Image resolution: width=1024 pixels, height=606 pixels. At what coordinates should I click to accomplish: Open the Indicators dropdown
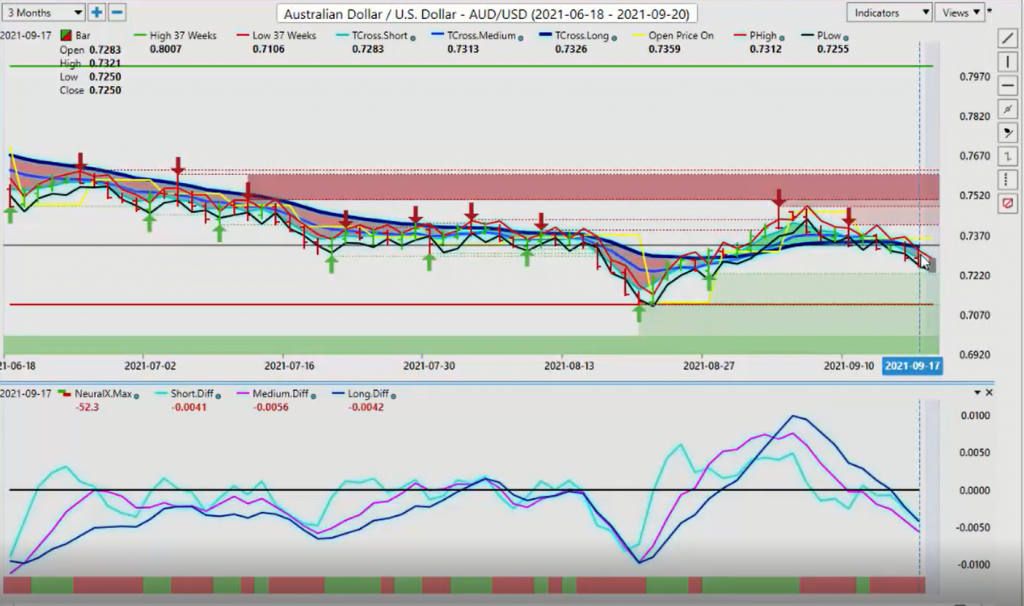click(889, 12)
